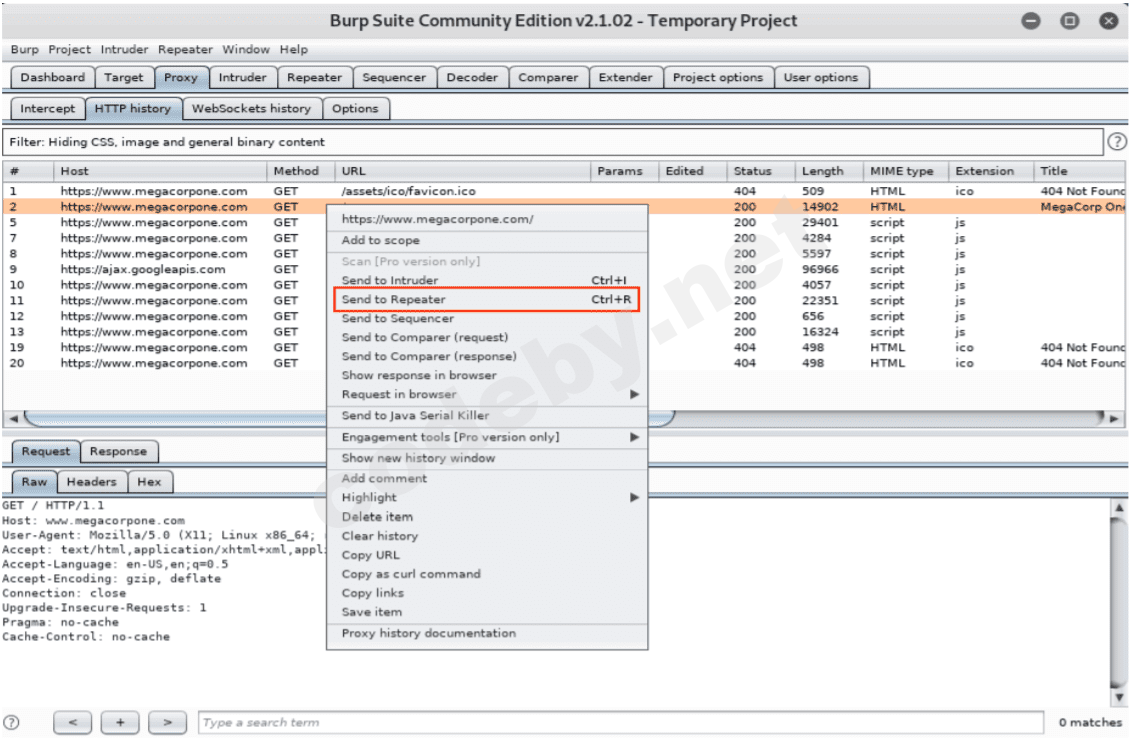
Task: Click the filter bar to edit filters
Action: pos(553,142)
